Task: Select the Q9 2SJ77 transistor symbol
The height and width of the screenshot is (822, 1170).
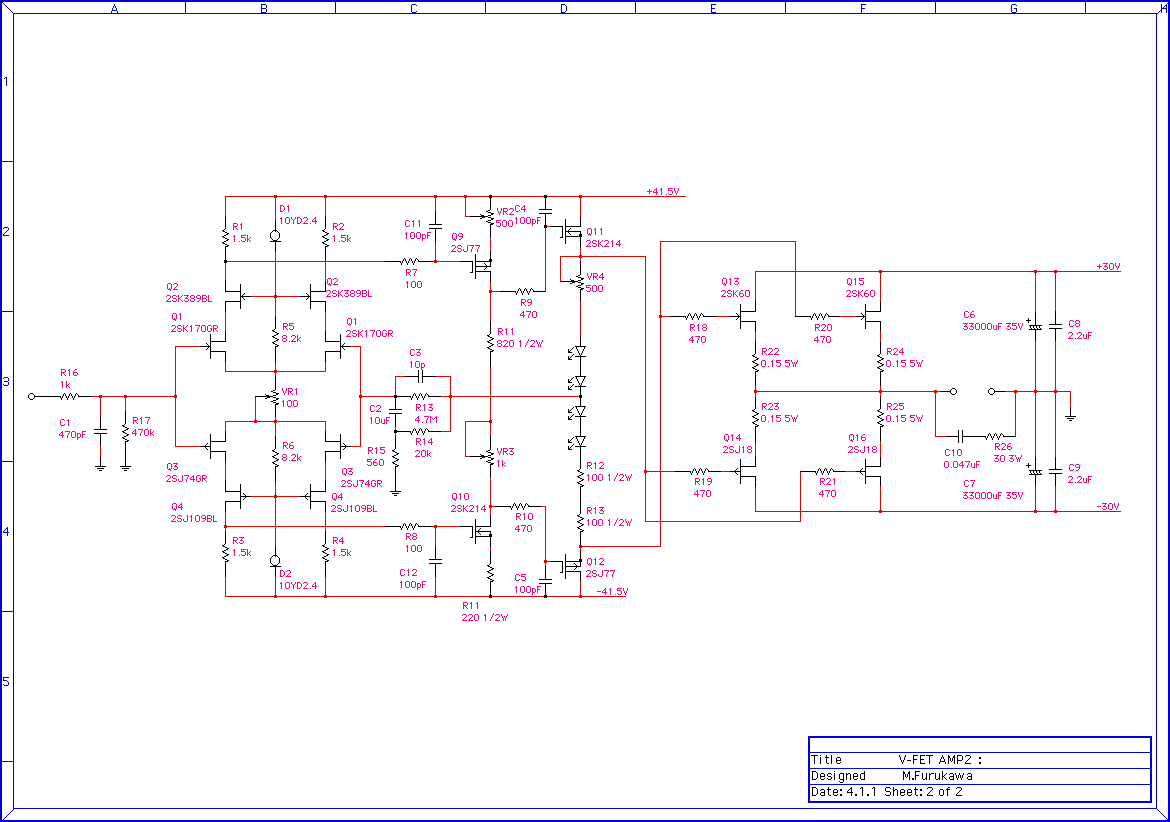Action: 480,266
